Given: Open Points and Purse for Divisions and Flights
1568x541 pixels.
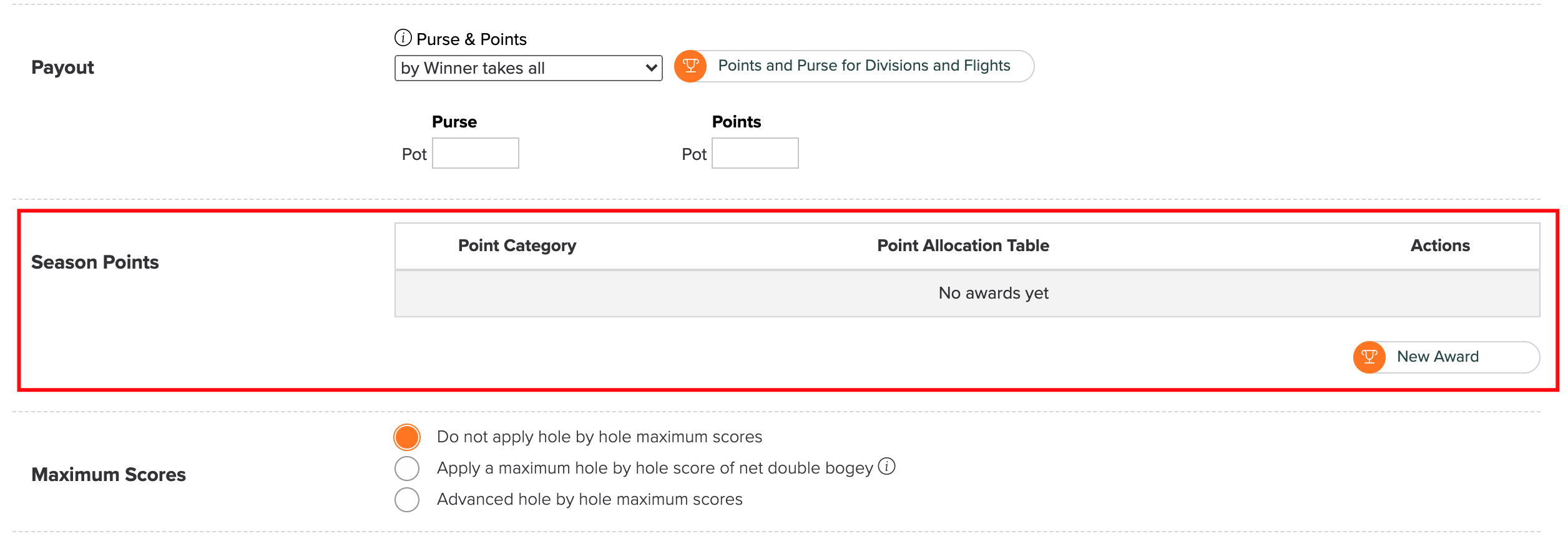Looking at the screenshot, I should (854, 66).
